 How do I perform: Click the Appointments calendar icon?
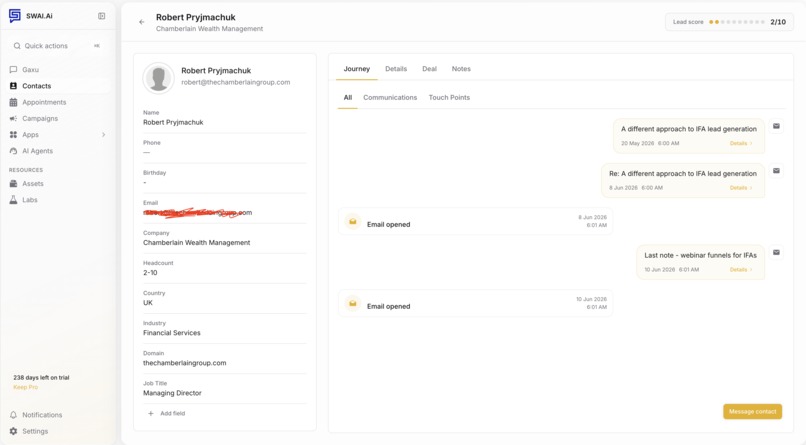(13, 102)
